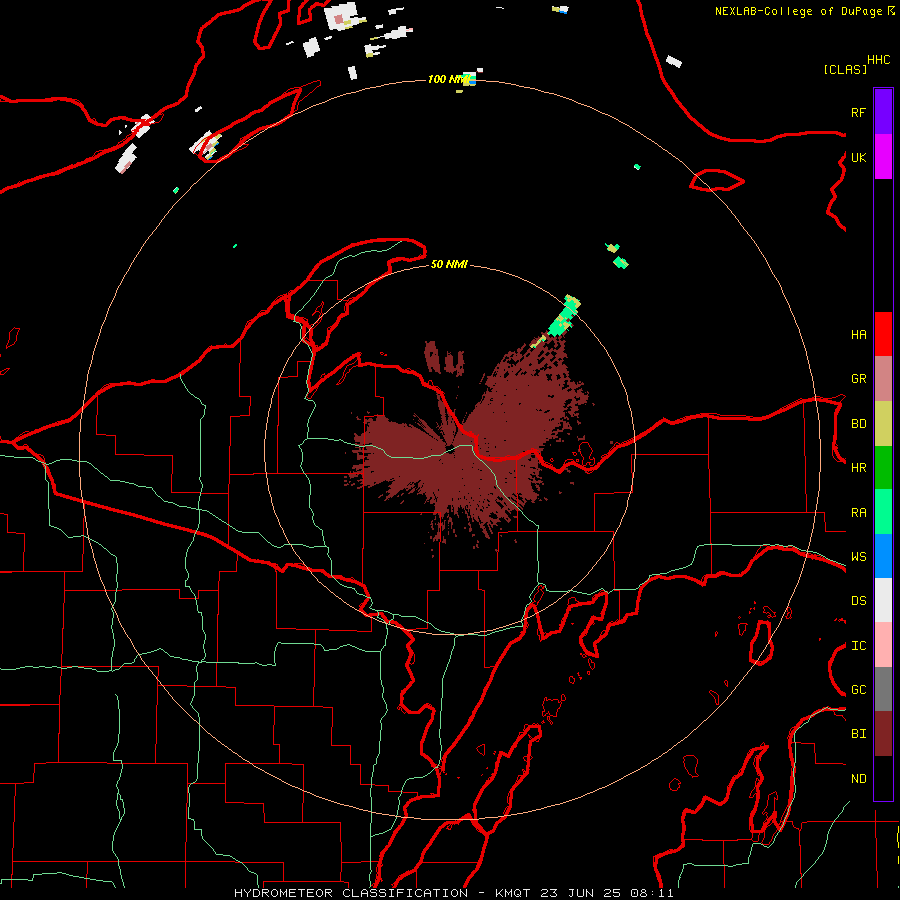Click the 'RF' legend label
The image size is (900, 900).
tap(859, 112)
